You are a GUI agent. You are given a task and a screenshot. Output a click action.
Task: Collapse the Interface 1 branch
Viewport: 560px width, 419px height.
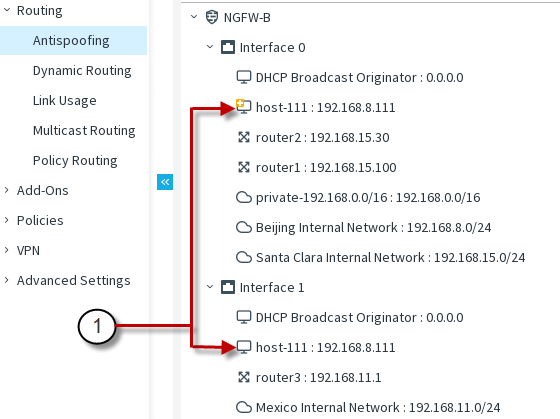[x=210, y=287]
